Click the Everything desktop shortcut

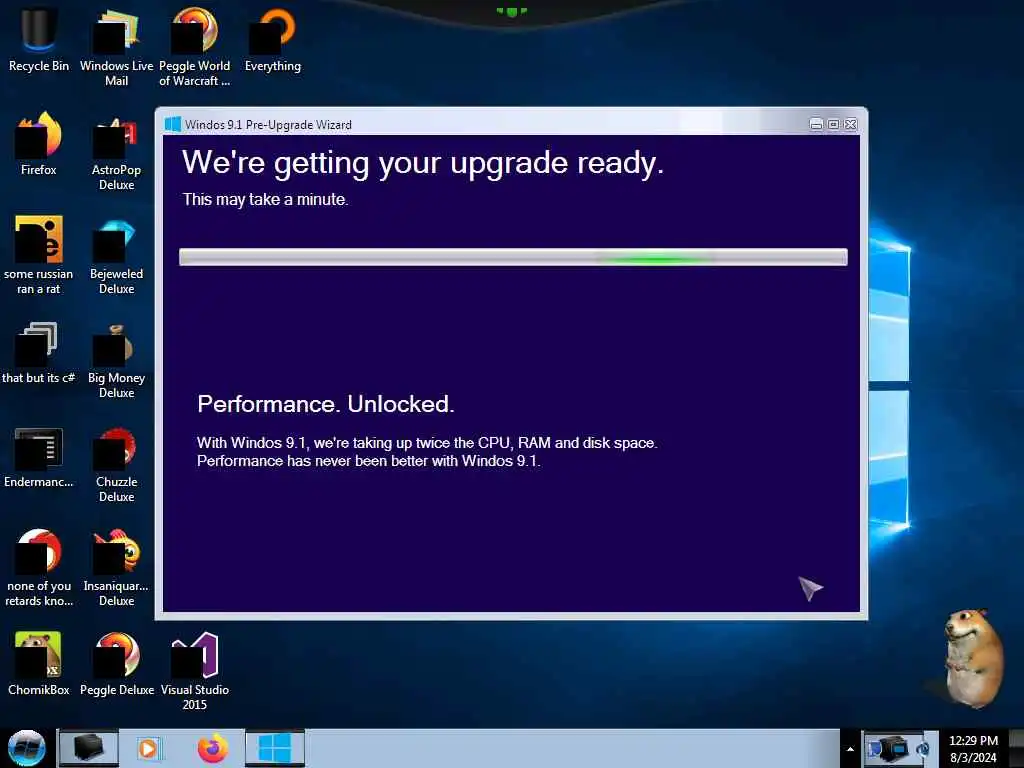[x=272, y=40]
